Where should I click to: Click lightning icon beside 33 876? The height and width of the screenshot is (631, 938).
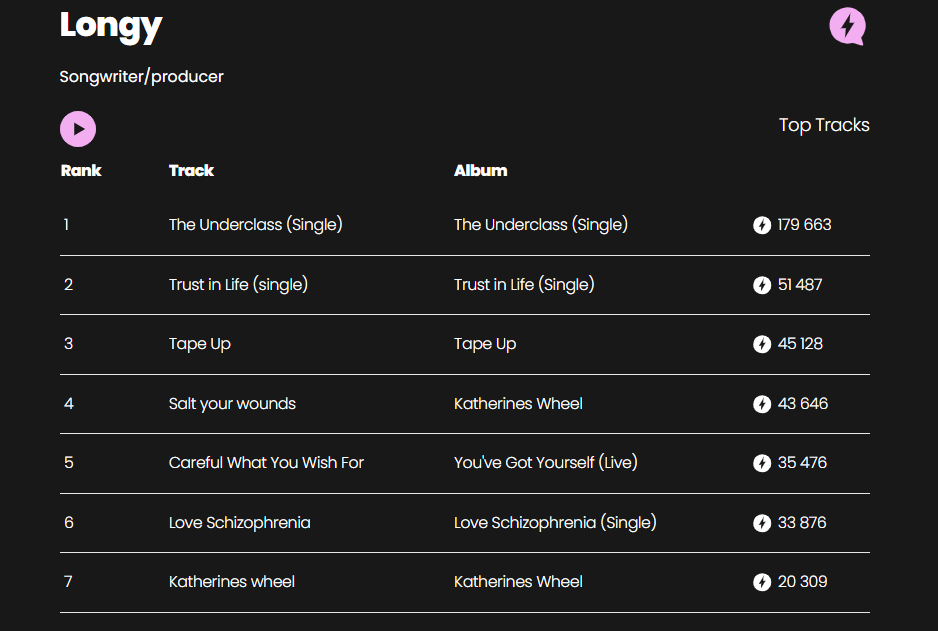coord(762,523)
